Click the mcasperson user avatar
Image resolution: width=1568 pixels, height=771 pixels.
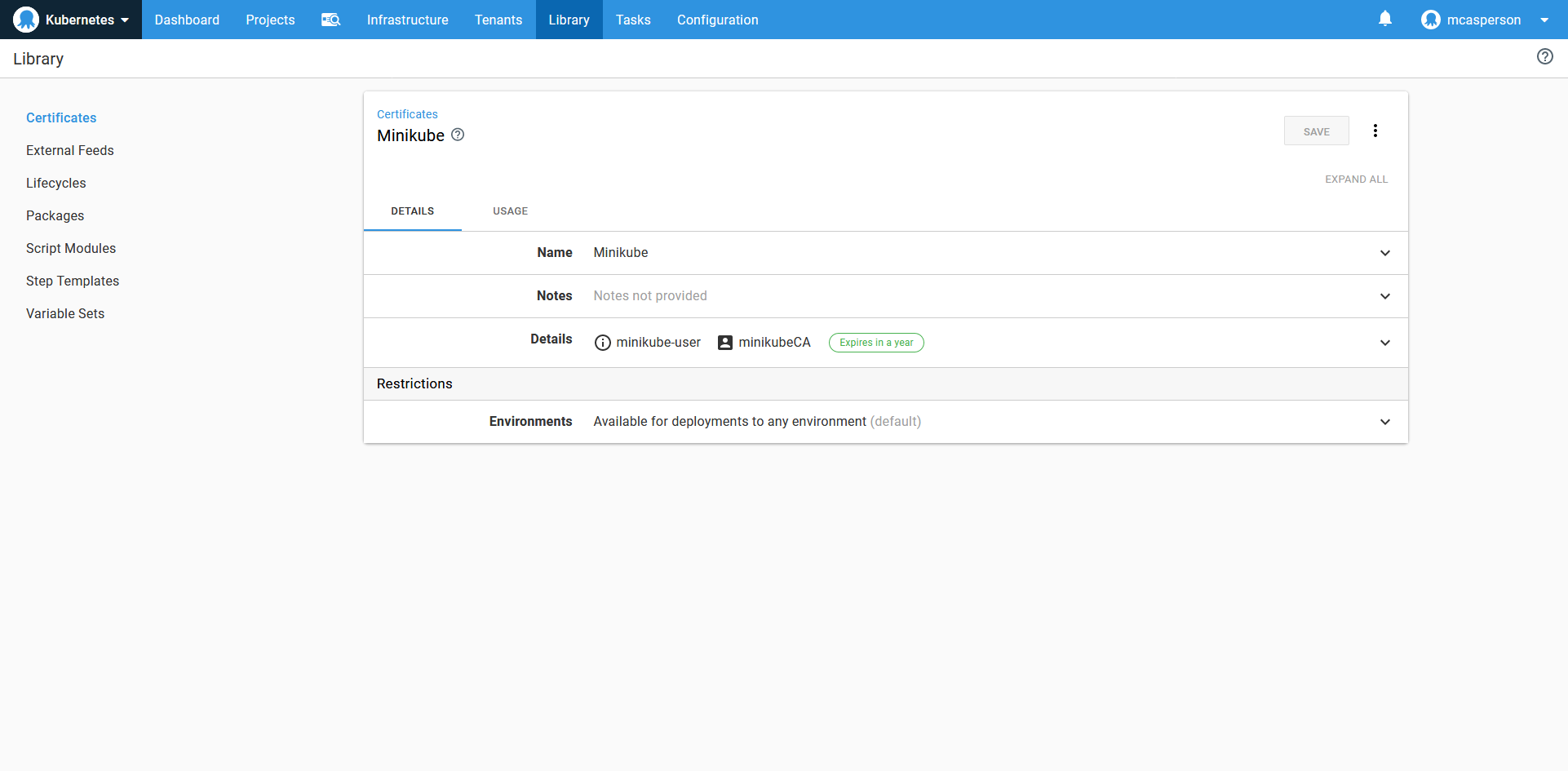tap(1430, 20)
